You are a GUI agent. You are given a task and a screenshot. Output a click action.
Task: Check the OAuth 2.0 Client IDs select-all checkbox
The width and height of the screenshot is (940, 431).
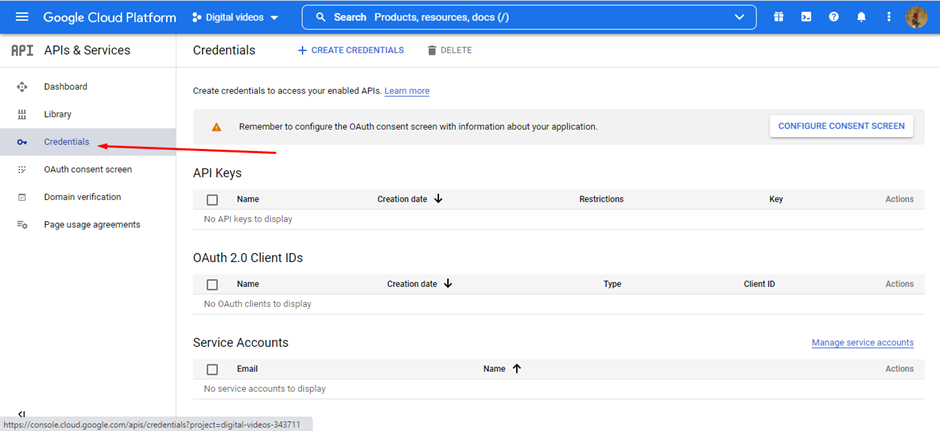click(x=212, y=285)
